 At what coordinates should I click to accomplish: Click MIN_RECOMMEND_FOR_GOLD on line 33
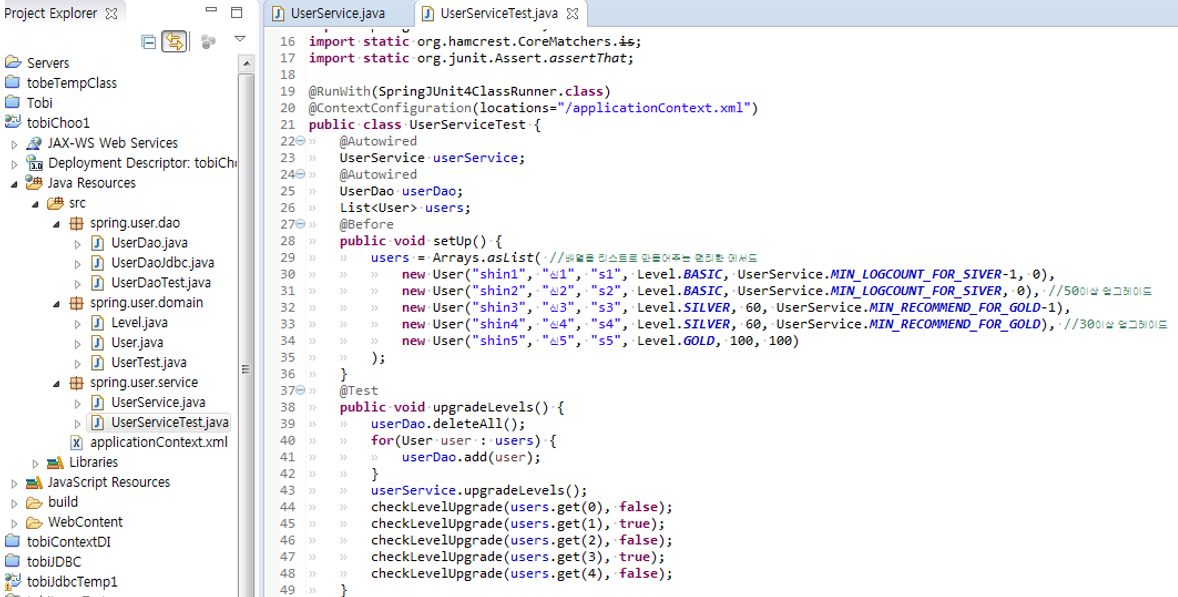click(956, 324)
